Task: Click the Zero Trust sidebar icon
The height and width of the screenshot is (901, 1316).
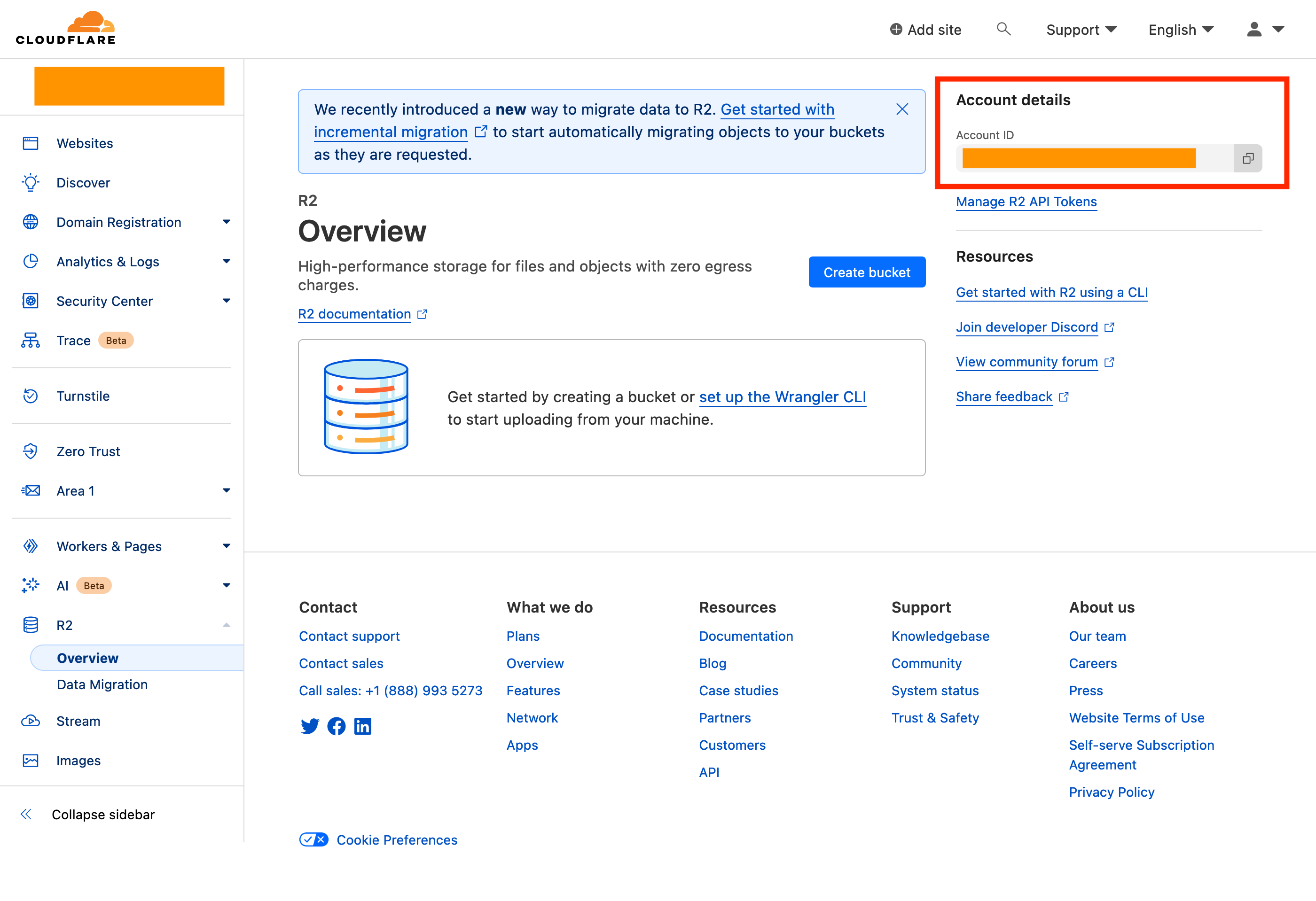Action: [x=31, y=451]
